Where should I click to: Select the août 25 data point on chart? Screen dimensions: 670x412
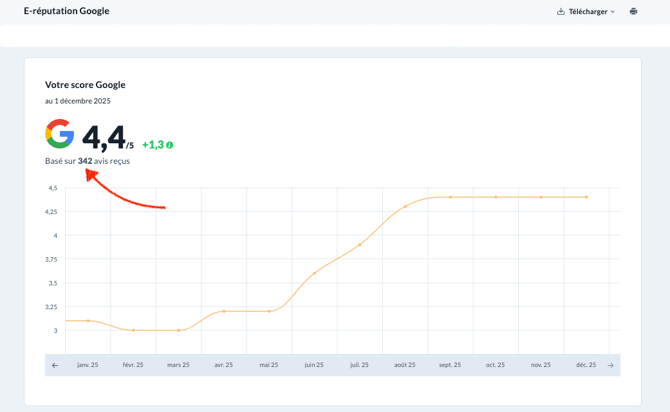coord(405,207)
